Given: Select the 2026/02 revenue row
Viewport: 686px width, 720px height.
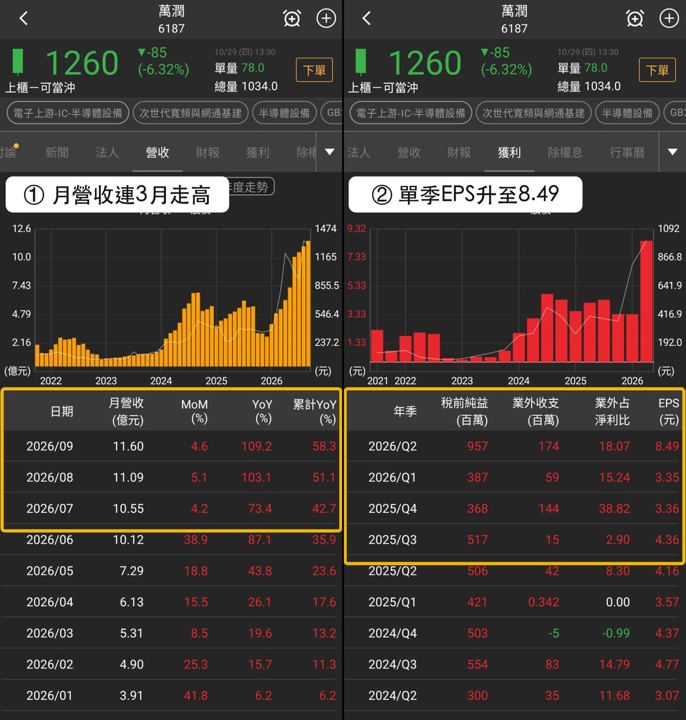Looking at the screenshot, I should coord(171,665).
